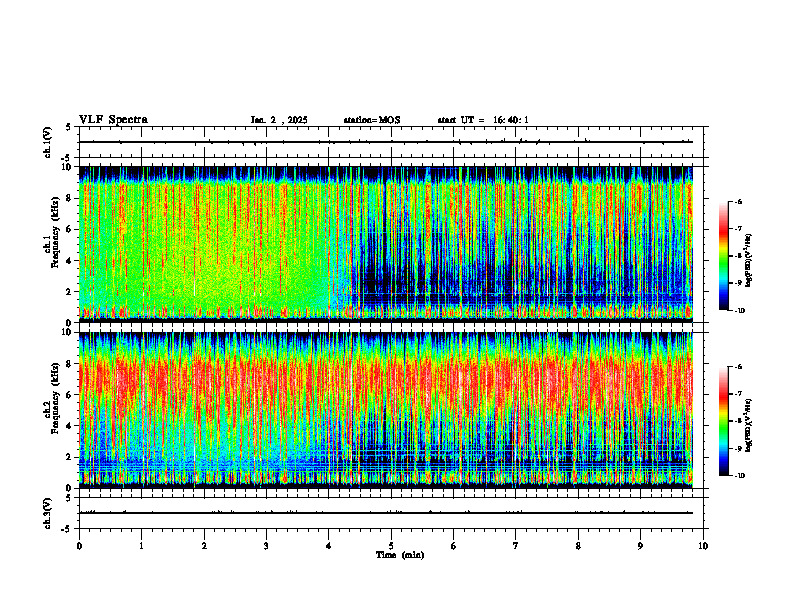The image size is (792, 612).
Task: Click ch.2 frequency axis tick "10"
Action: coord(67,332)
